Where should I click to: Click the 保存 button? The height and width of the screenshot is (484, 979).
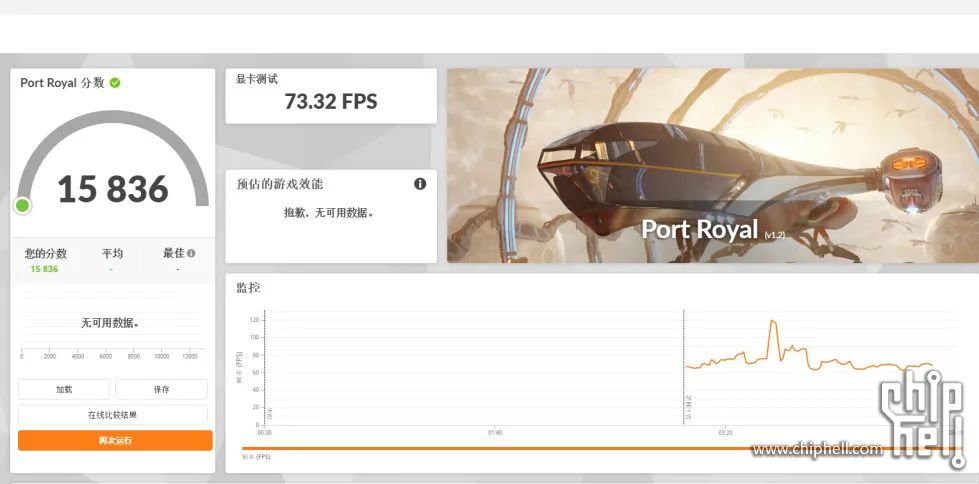pyautogui.click(x=162, y=389)
